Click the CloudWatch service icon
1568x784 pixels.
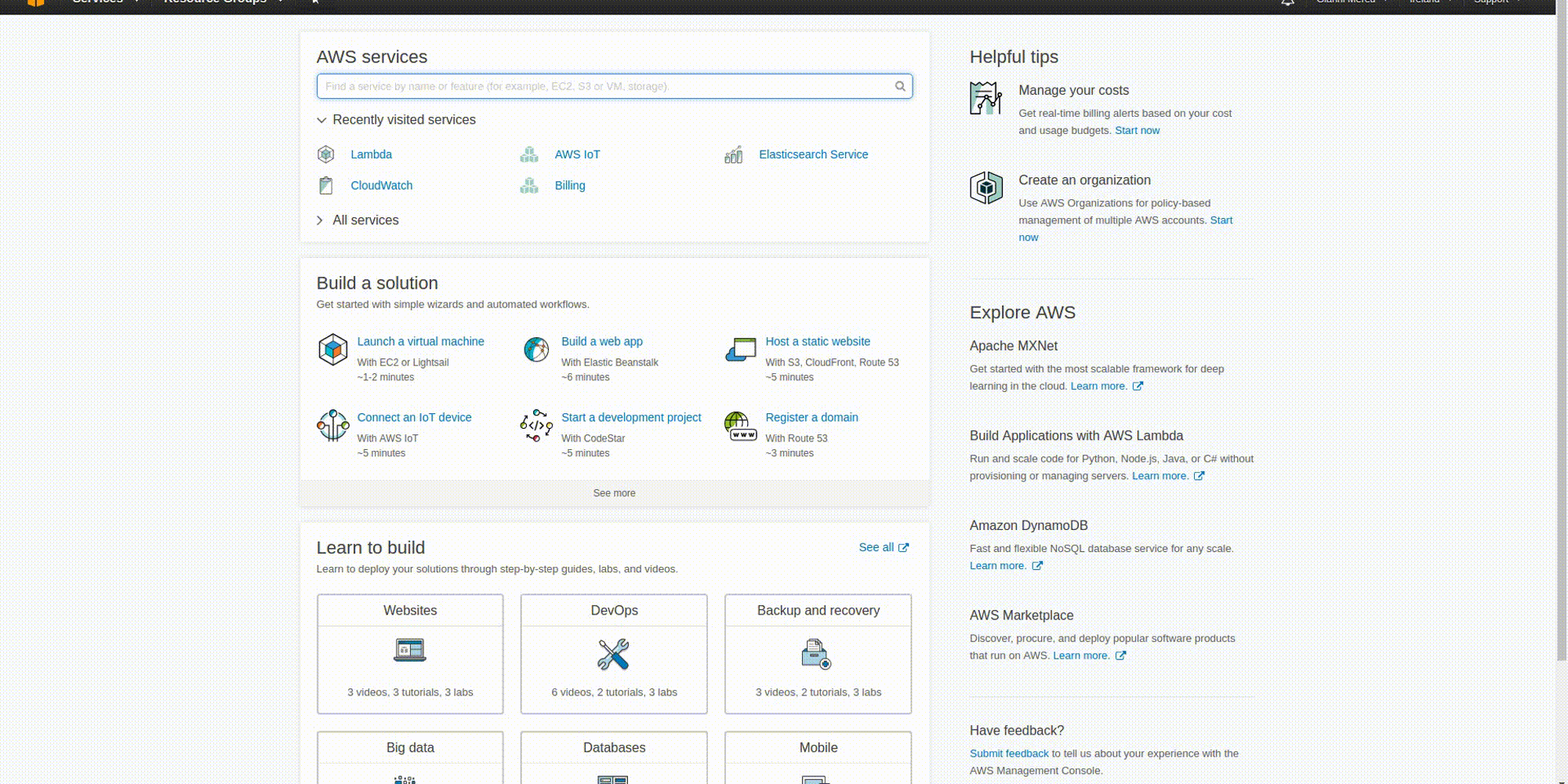click(x=326, y=186)
